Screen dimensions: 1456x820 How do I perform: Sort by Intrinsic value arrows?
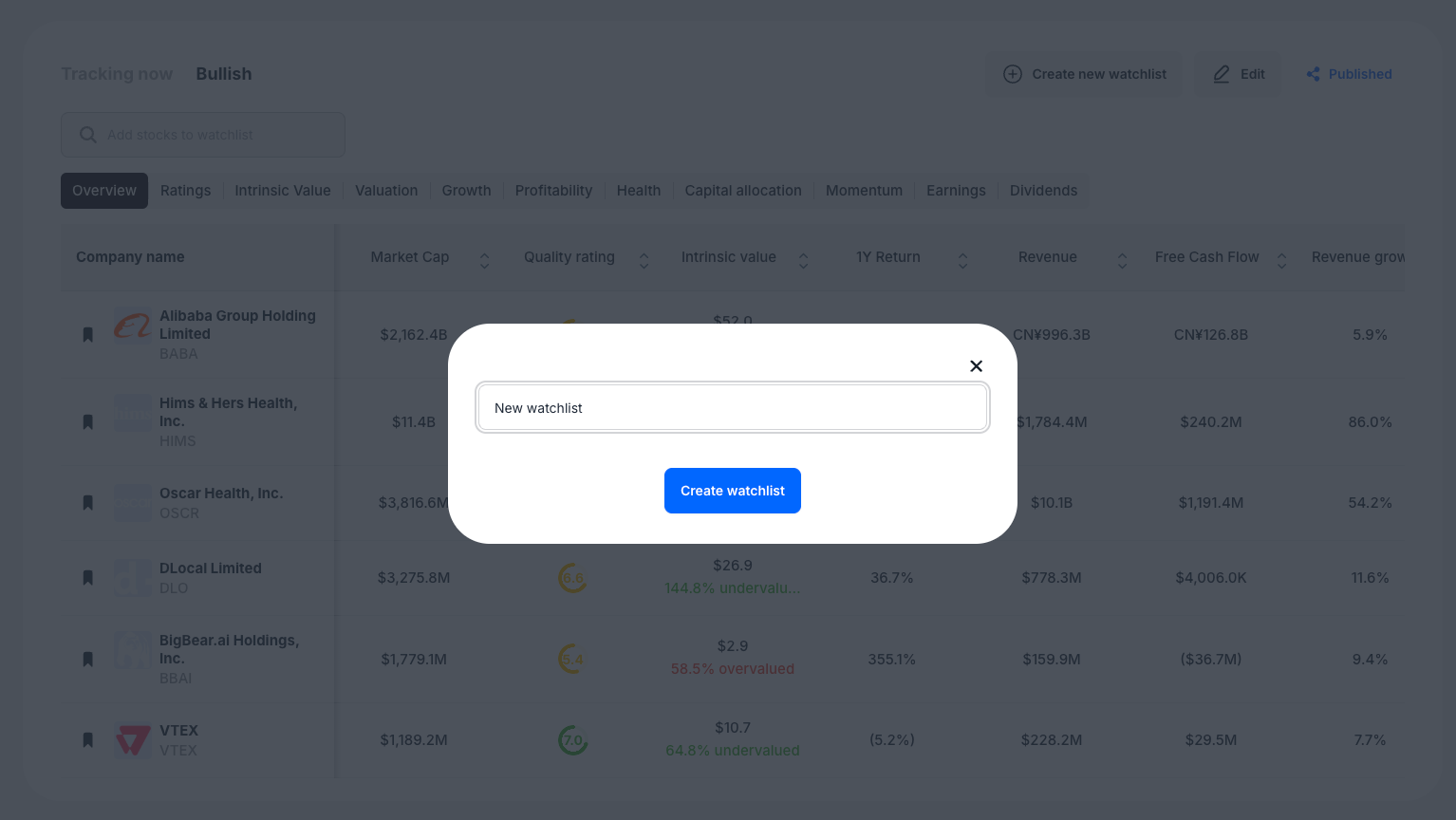coord(803,260)
